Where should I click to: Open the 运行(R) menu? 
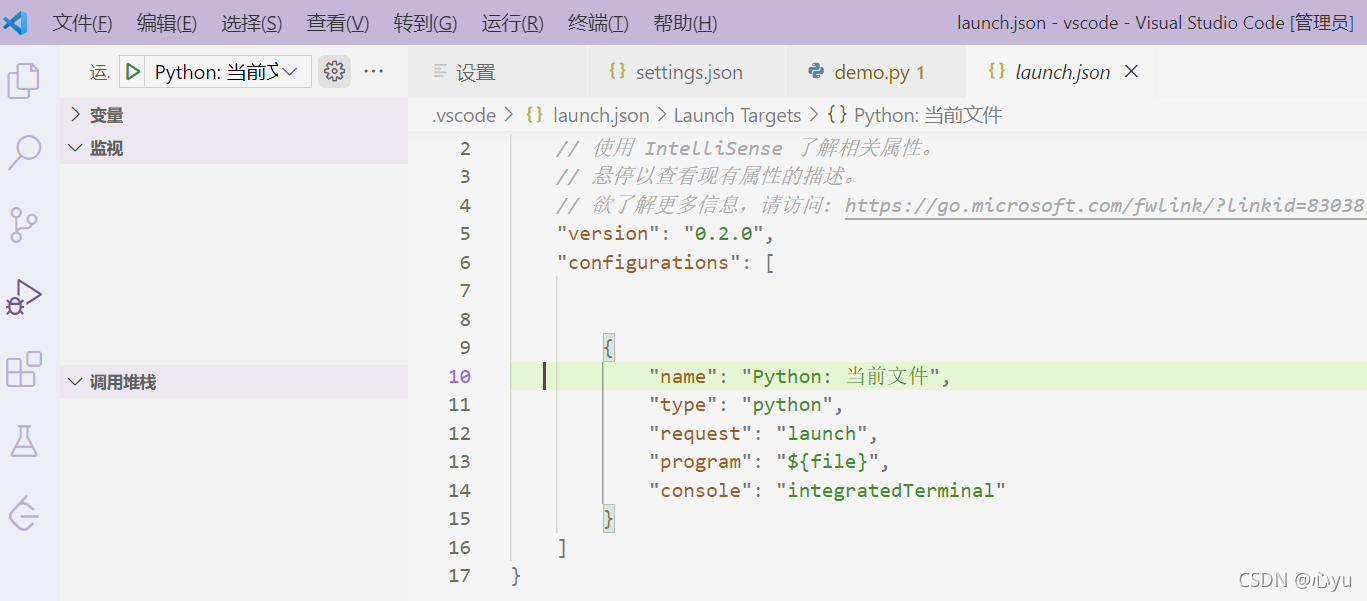[x=513, y=23]
